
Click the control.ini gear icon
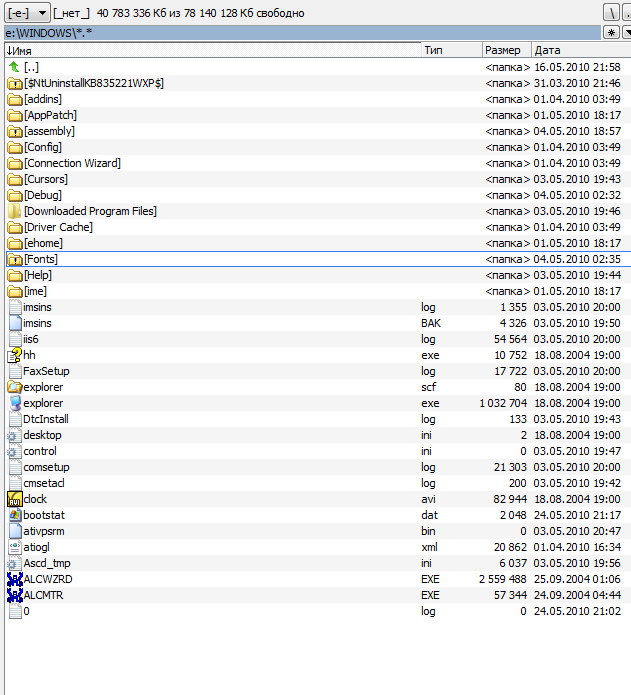pyautogui.click(x=14, y=452)
